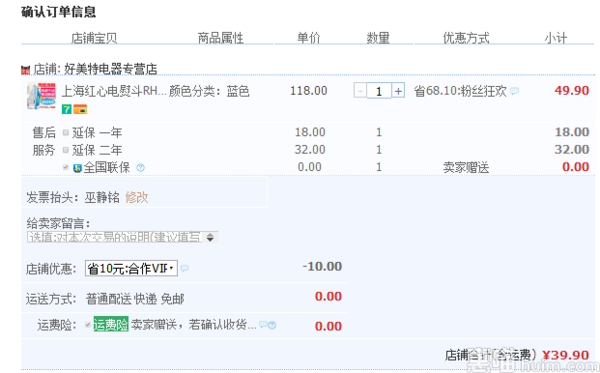
Task: Increase quantity with the plus button
Action: [x=398, y=91]
